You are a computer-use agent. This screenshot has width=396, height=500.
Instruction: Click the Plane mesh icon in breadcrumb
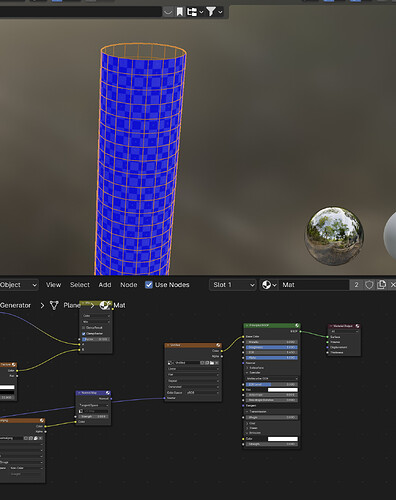[x=54, y=305]
